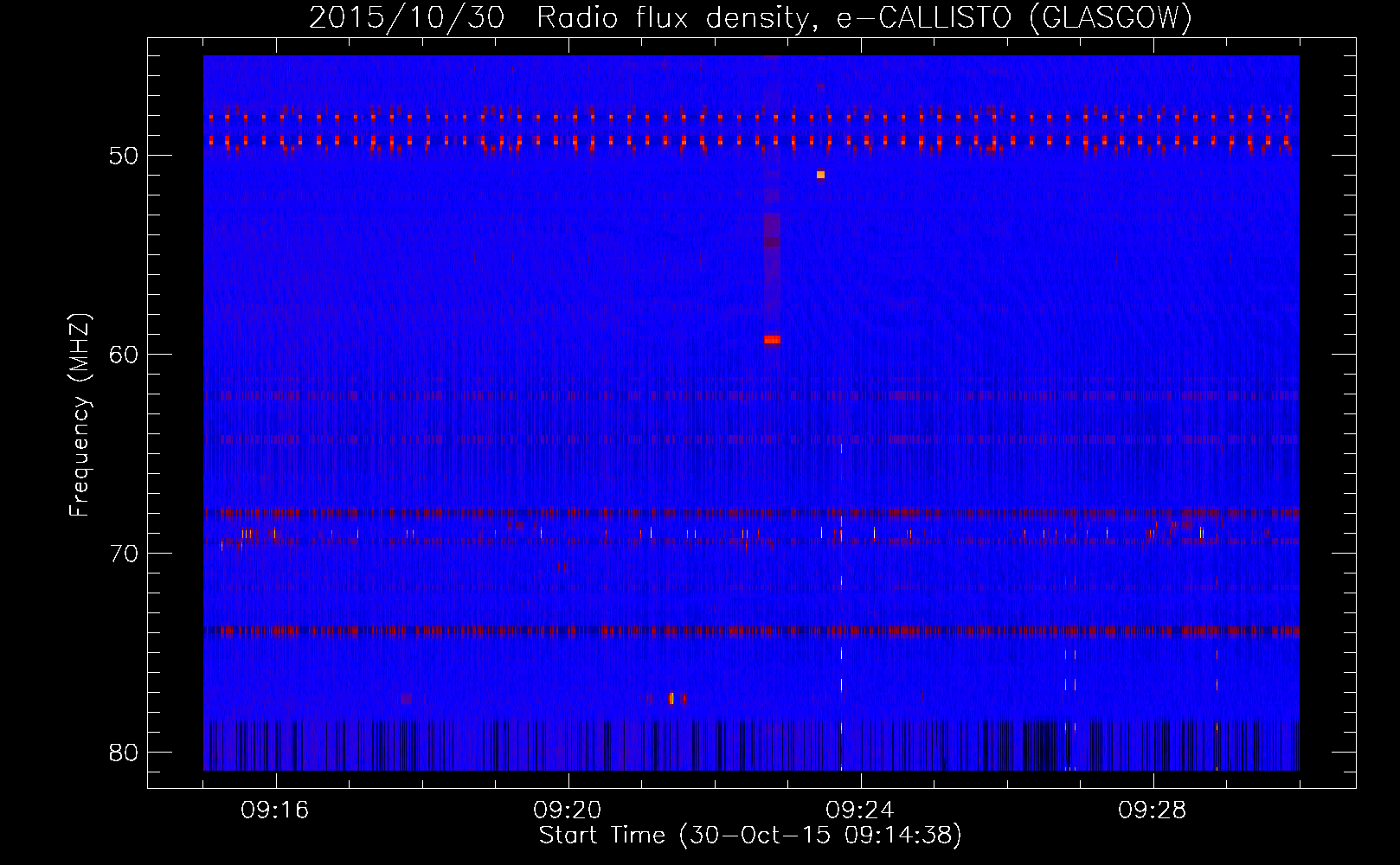Click the orange spike near 77 MHz at 09:21
The image size is (1400, 865).
[x=671, y=698]
